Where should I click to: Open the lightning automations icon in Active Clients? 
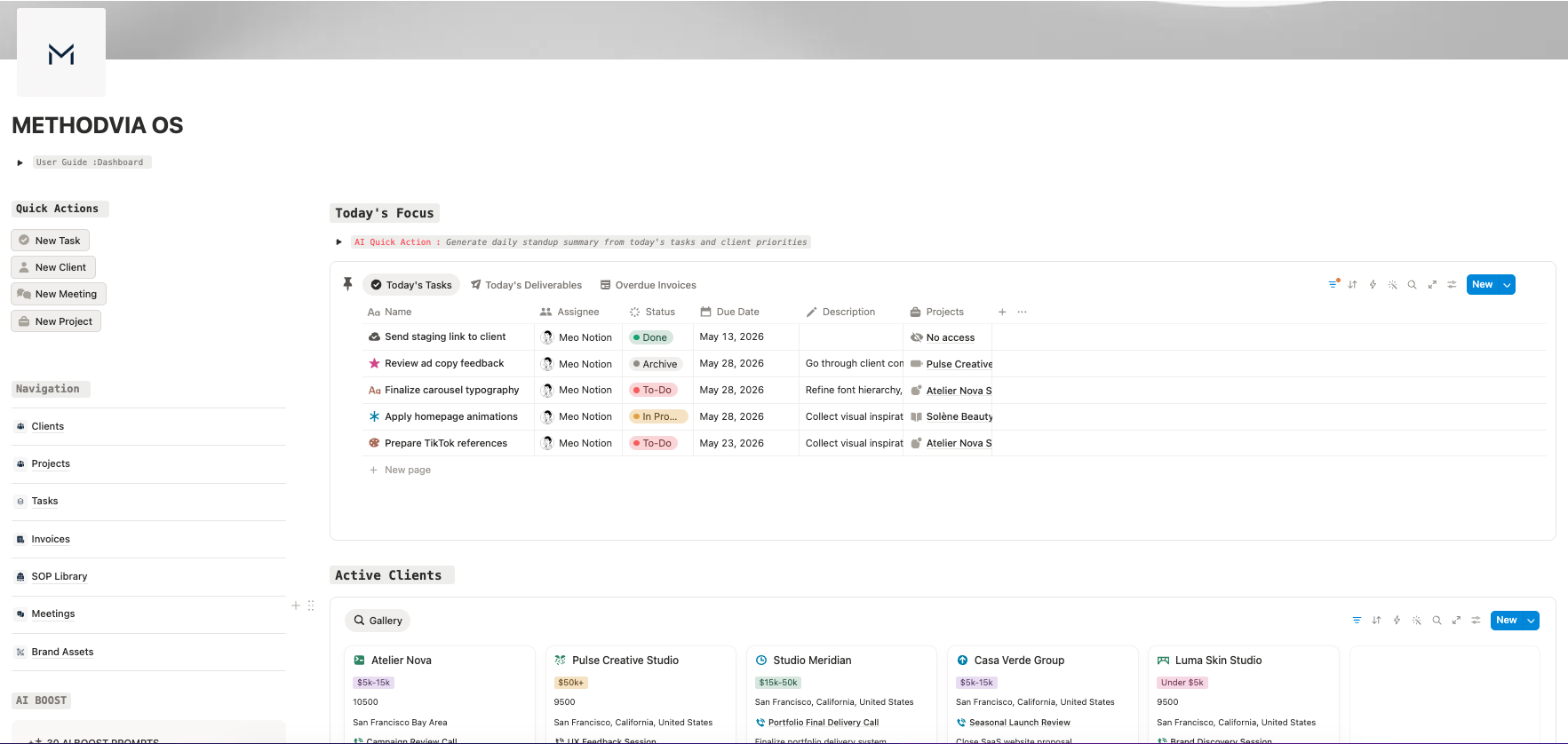pyautogui.click(x=1397, y=621)
